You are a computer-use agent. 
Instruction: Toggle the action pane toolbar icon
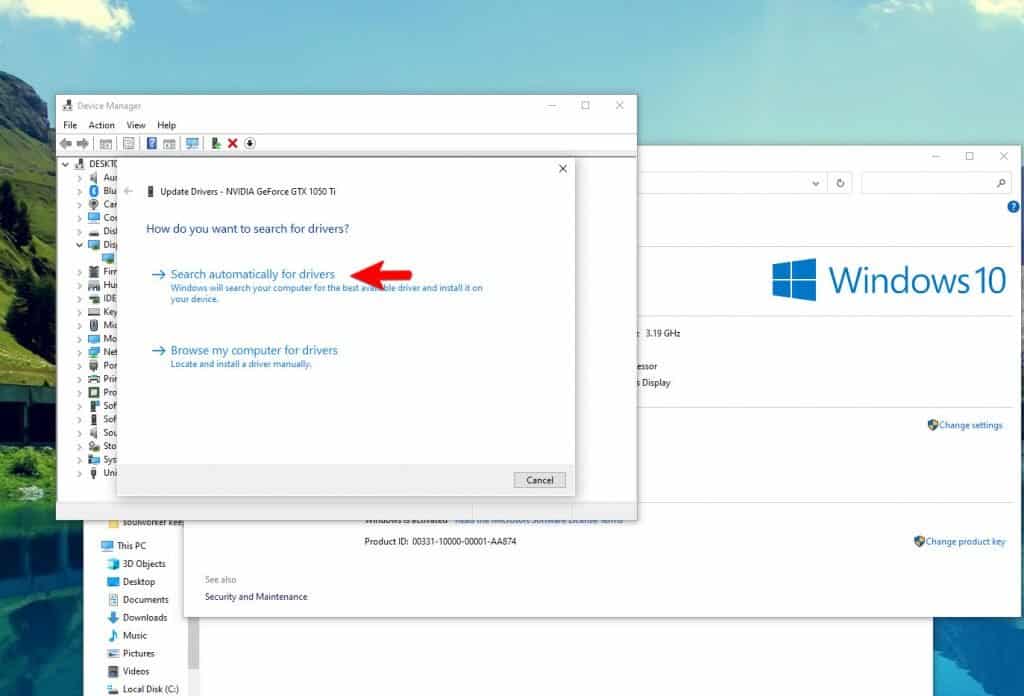pyautogui.click(x=169, y=144)
